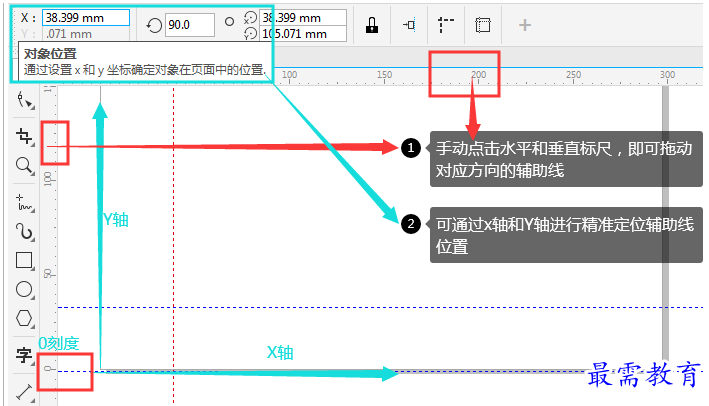The height and width of the screenshot is (406, 709).
Task: Click the vertical ruler at 100 mark
Action: click(x=49, y=178)
